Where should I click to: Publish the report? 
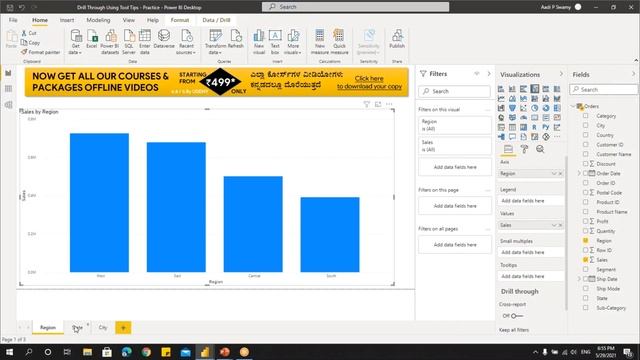click(397, 39)
